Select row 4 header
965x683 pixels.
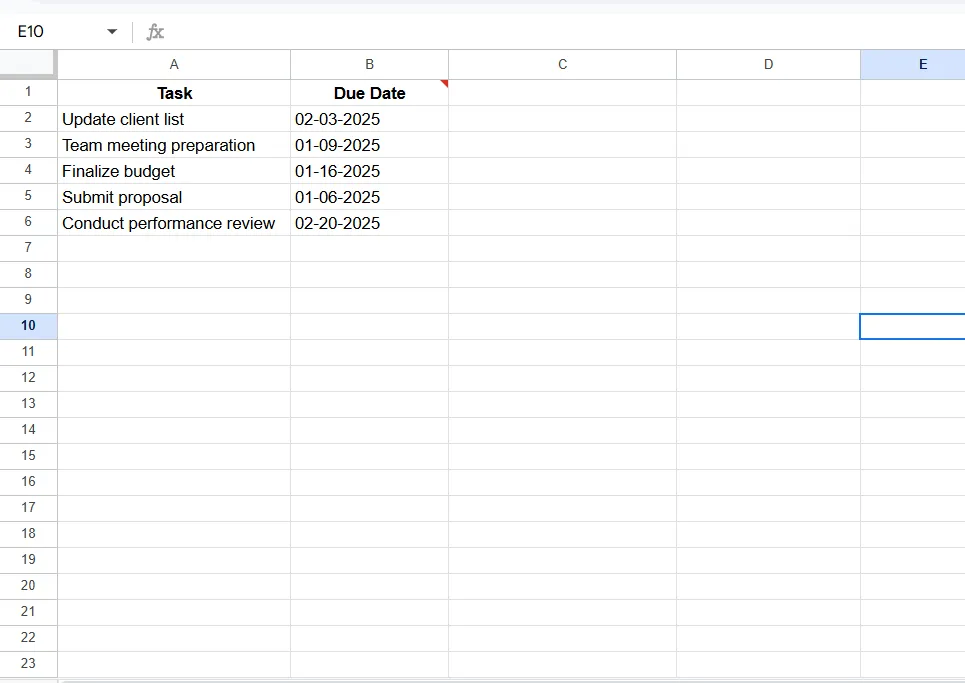(x=28, y=170)
